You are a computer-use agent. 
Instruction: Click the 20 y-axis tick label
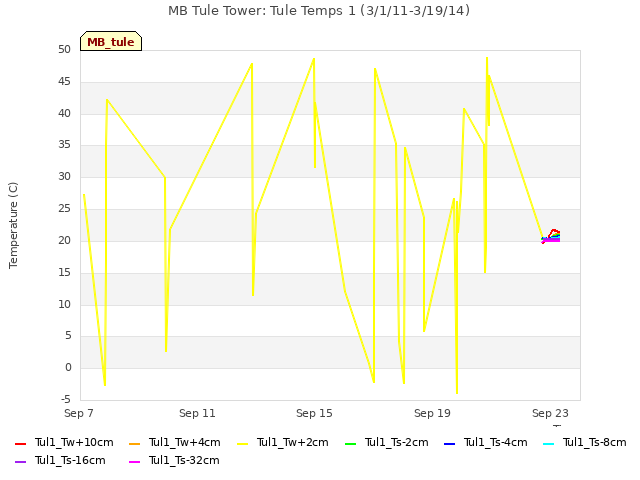pos(64,240)
